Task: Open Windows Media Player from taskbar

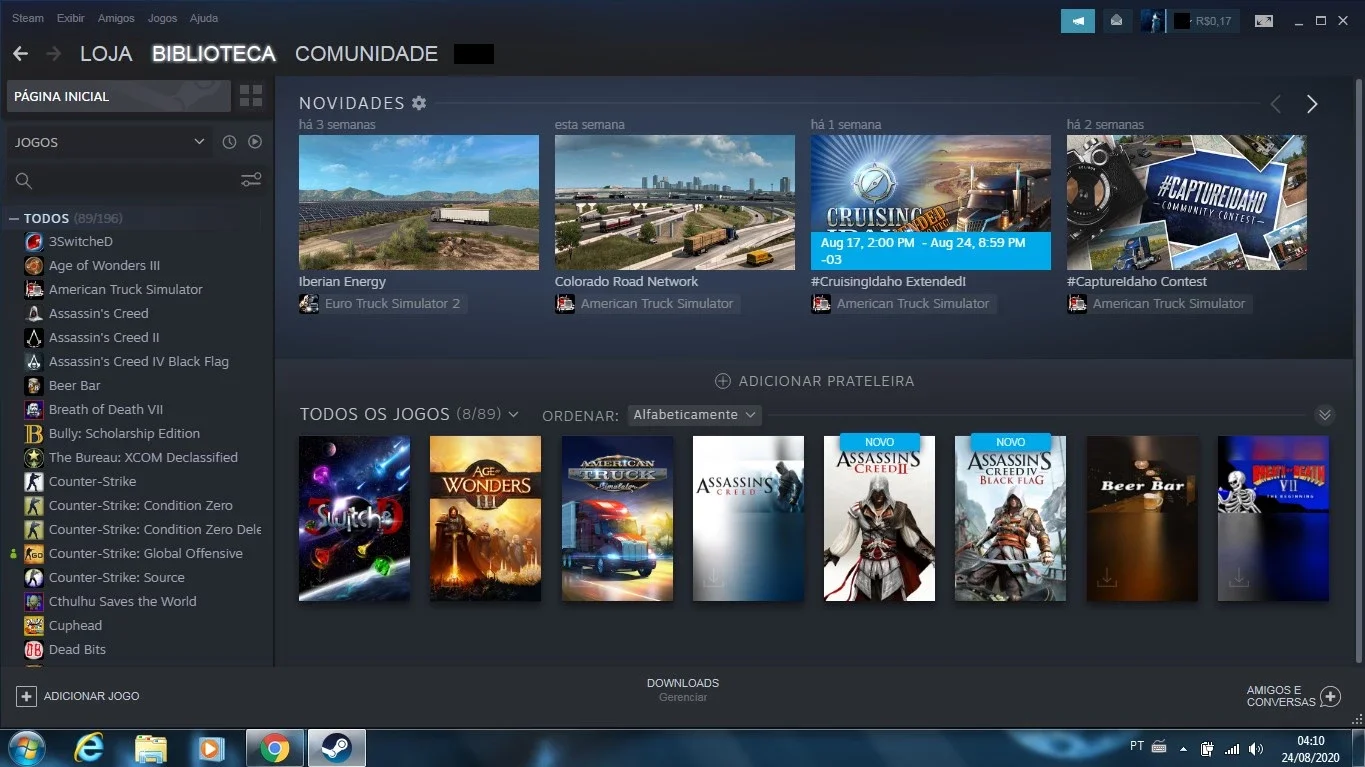Action: [210, 748]
